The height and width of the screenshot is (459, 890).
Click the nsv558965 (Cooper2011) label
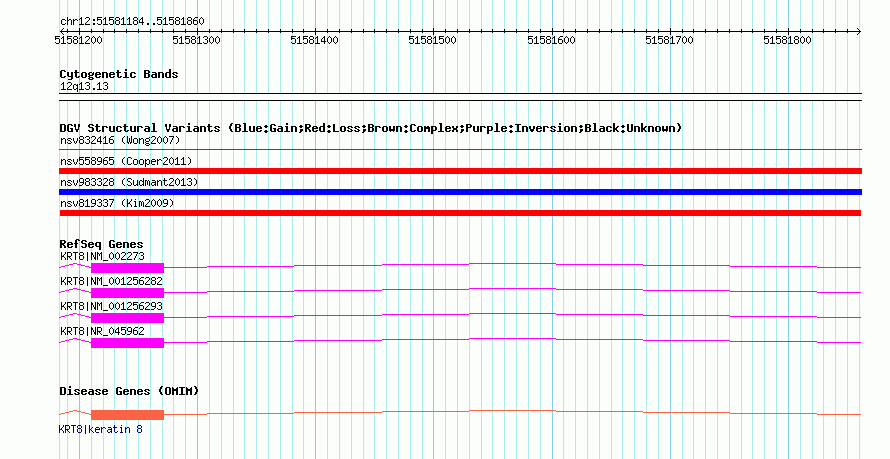coord(126,161)
